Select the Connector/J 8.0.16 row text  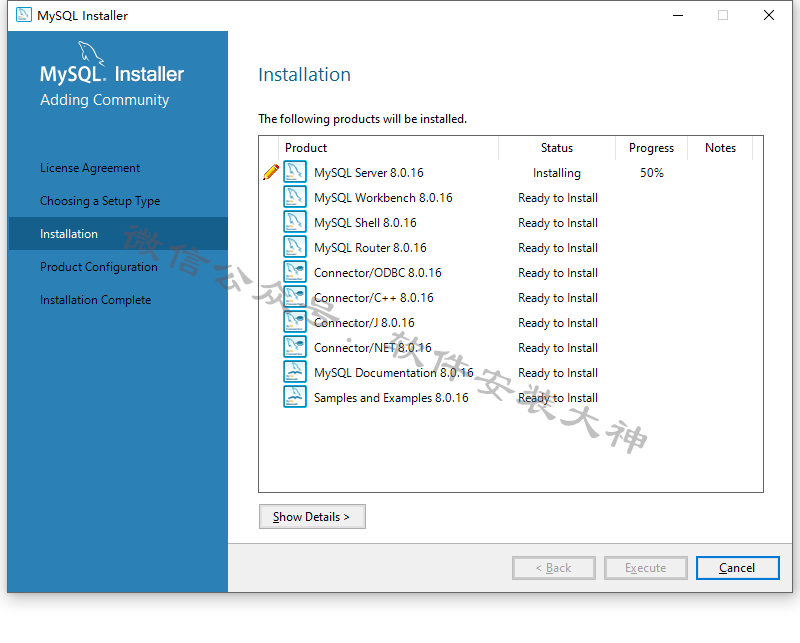pyautogui.click(x=364, y=323)
